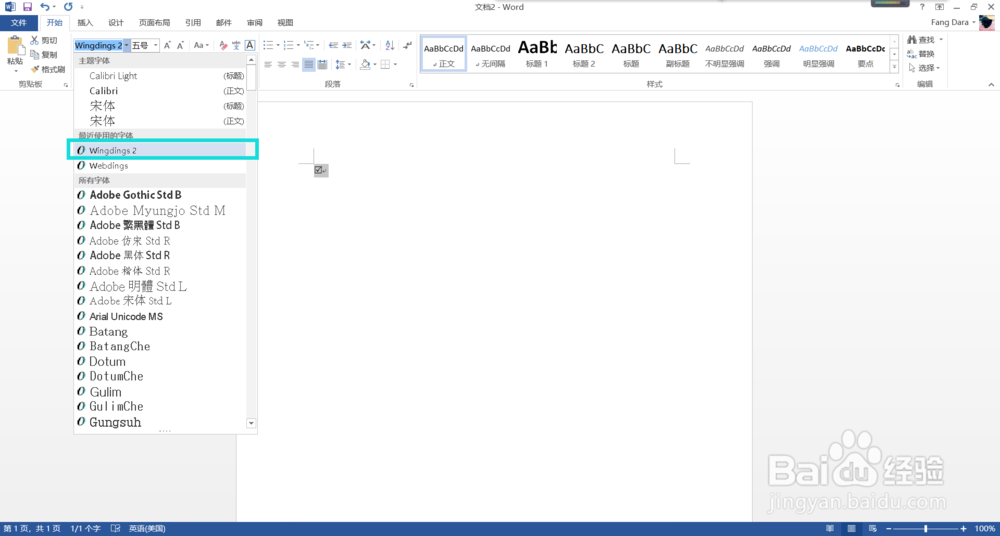Image resolution: width=1000 pixels, height=536 pixels.
Task: Align text left
Action: [x=268, y=64]
